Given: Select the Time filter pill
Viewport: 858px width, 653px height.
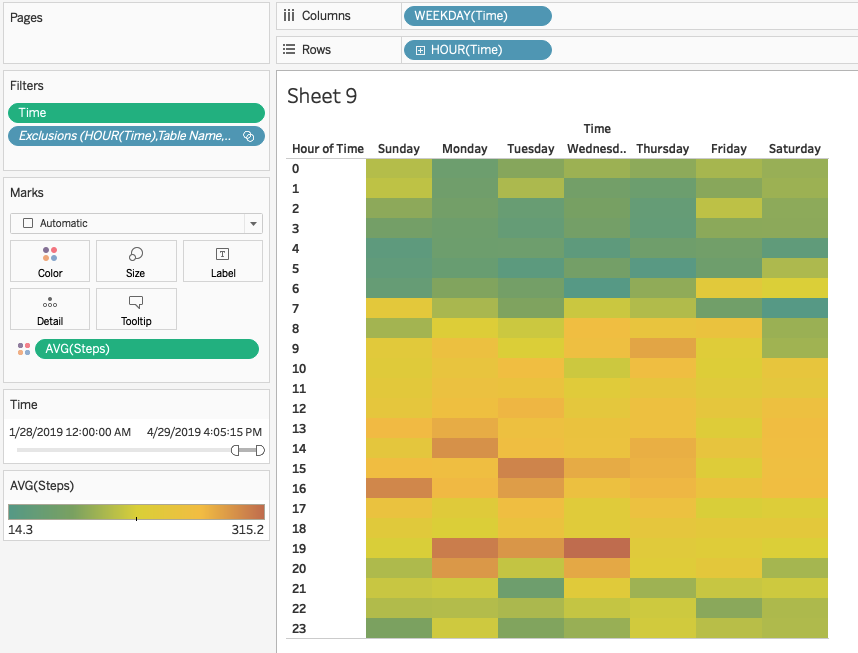Looking at the screenshot, I should [136, 113].
